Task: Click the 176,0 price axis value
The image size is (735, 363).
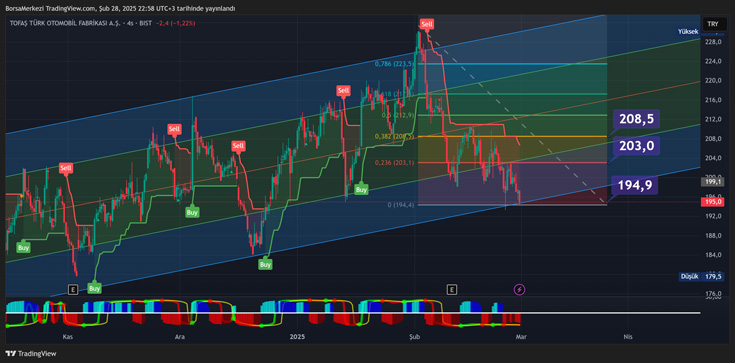Action: click(712, 294)
